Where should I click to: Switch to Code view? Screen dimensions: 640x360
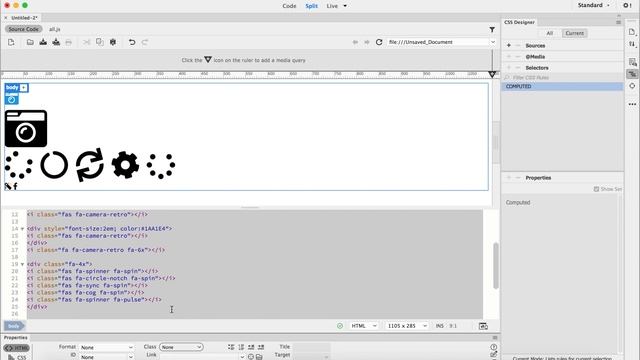pos(289,6)
